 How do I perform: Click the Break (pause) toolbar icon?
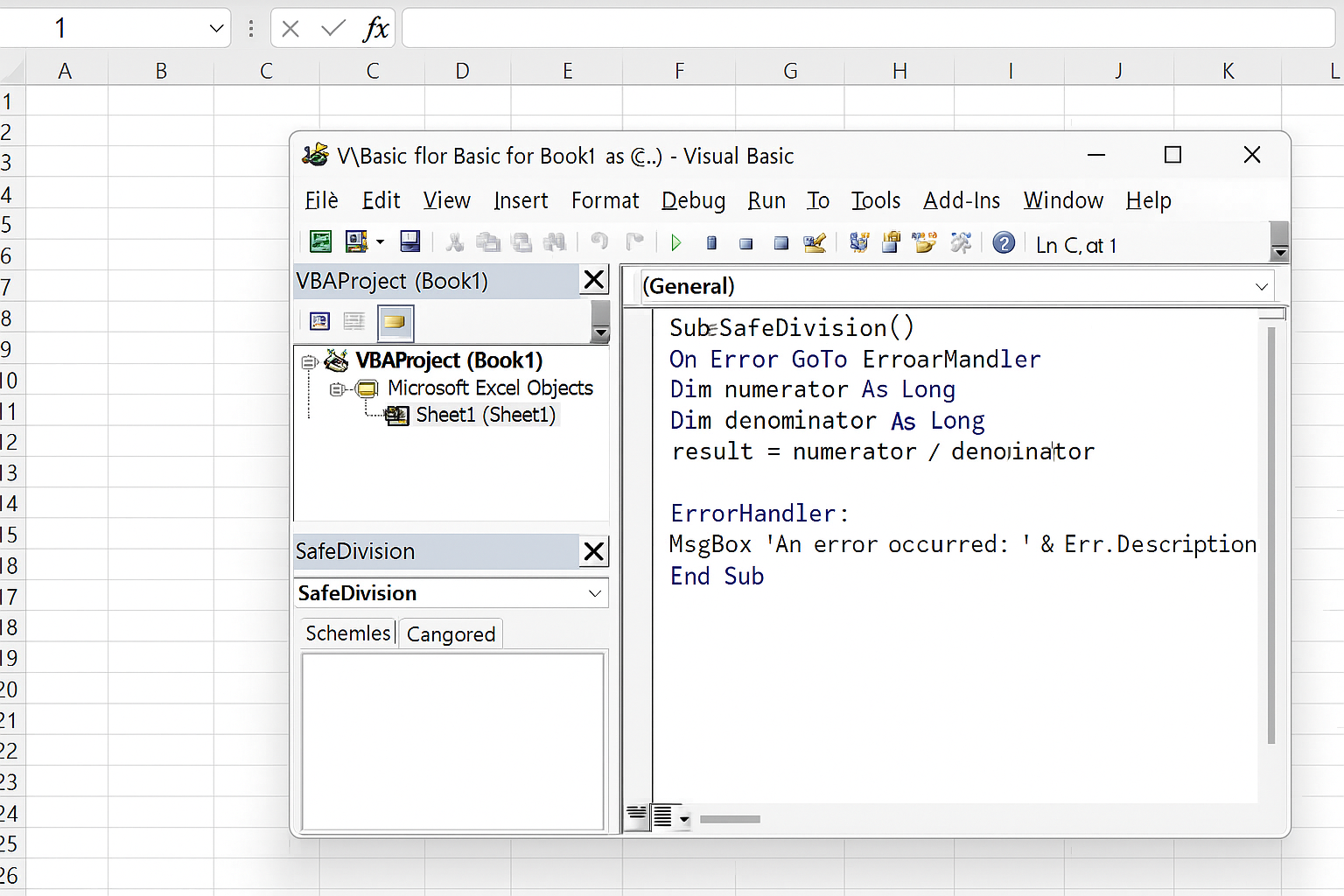(711, 243)
